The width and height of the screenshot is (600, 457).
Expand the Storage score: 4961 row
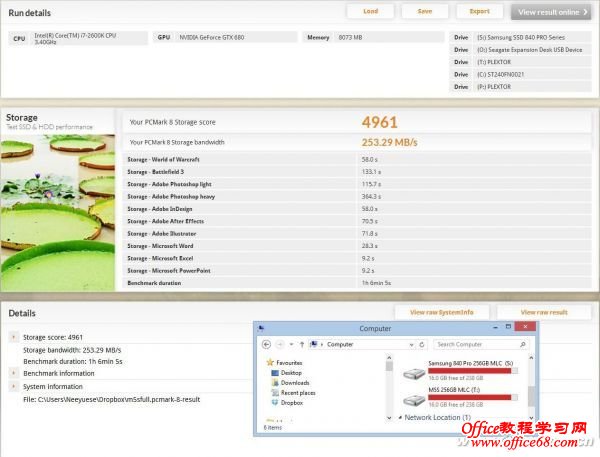coord(14,337)
